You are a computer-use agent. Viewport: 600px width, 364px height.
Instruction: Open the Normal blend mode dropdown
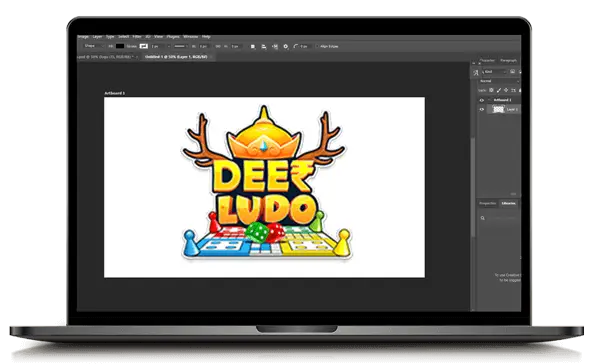point(499,81)
